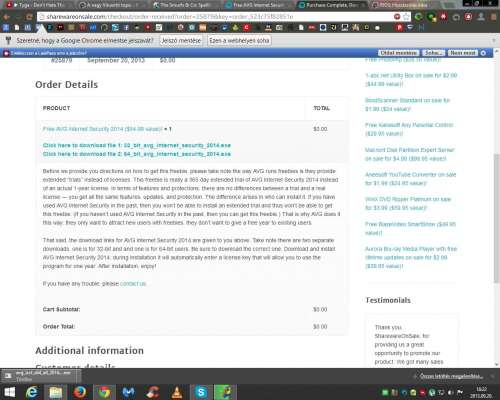Open sidebar link for Aurora Blu-ray Media Player
Viewport: 500px width, 400px height.
pos(411,257)
